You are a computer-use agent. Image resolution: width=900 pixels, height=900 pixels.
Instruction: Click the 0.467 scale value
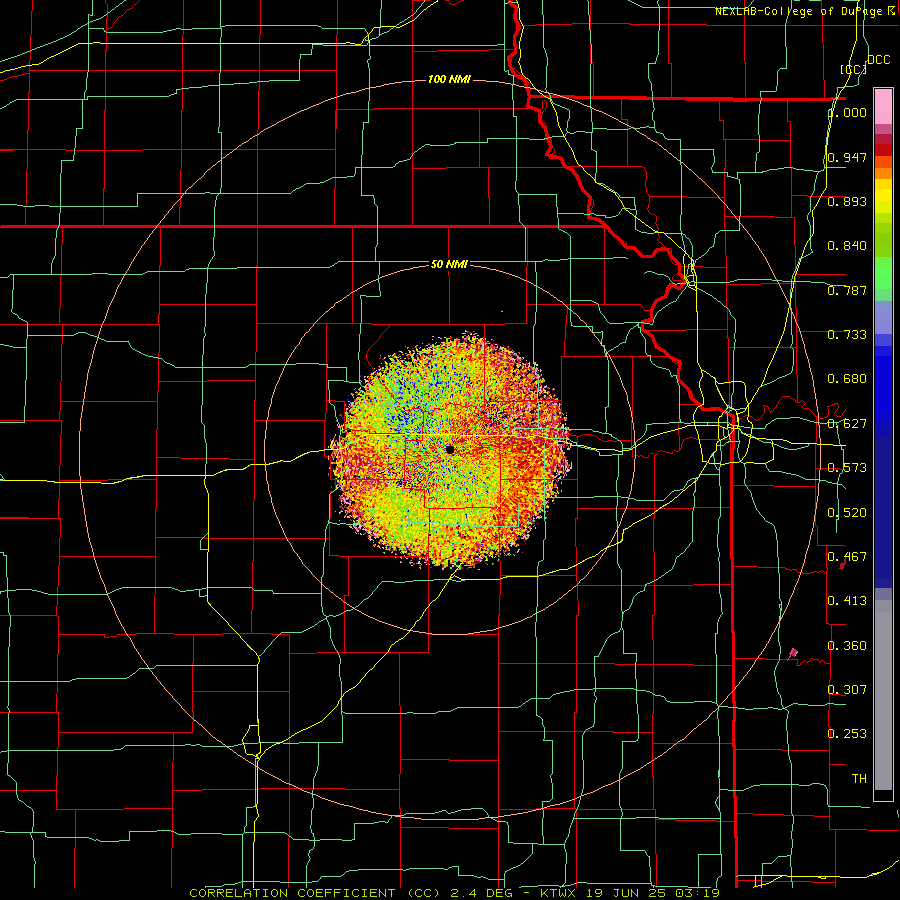click(x=847, y=556)
